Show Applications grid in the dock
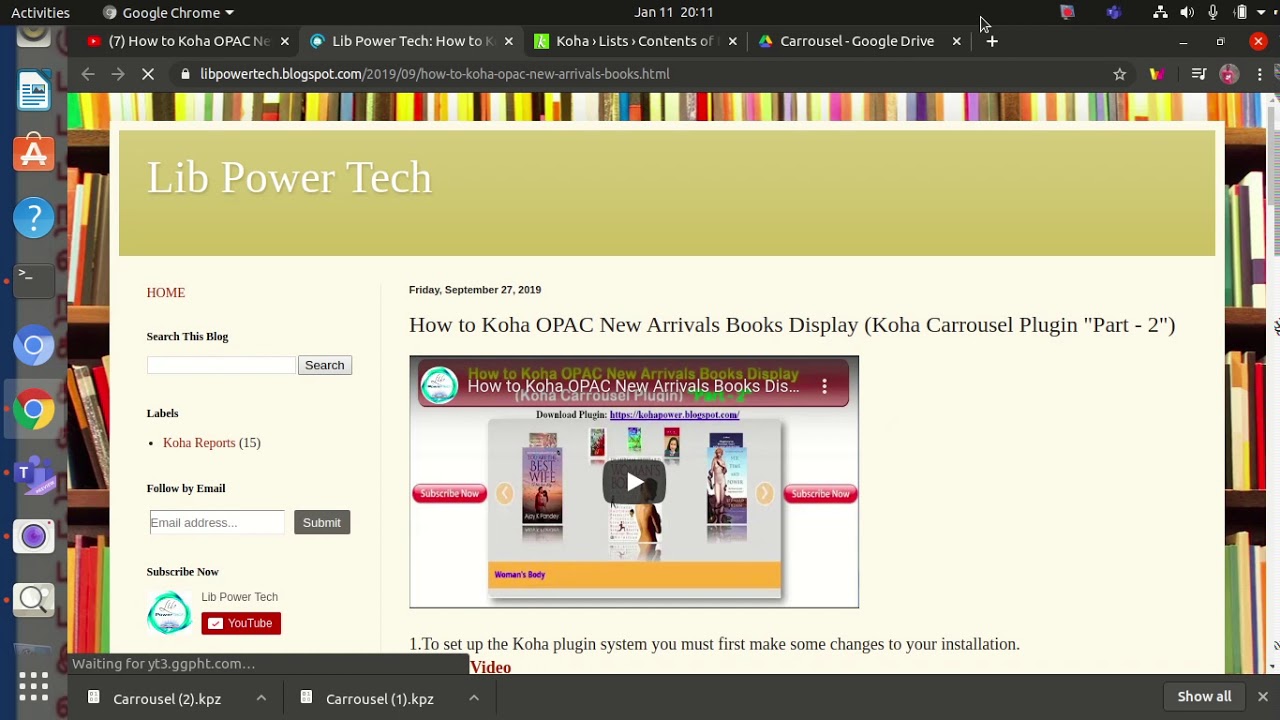This screenshot has height=720, width=1280. click(33, 686)
